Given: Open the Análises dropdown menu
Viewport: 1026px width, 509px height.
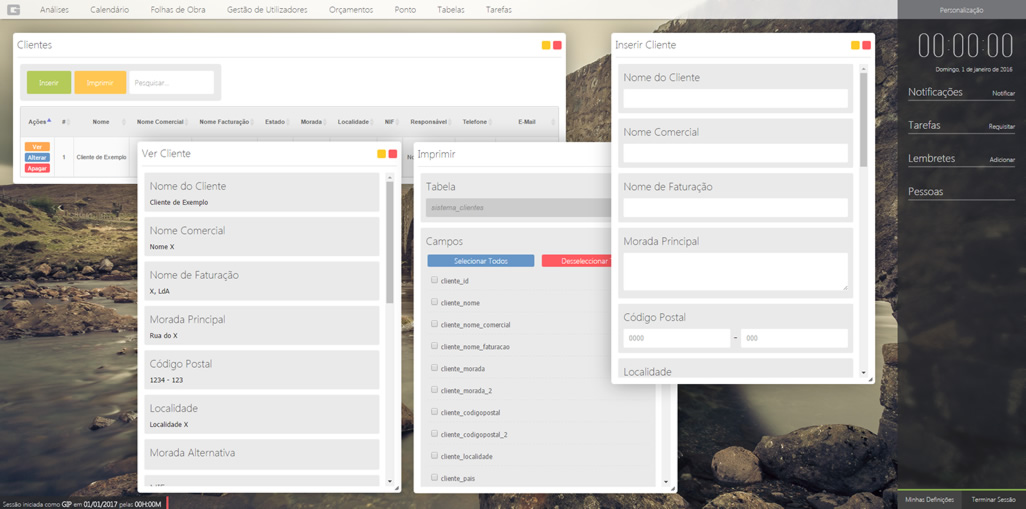Looking at the screenshot, I should [x=54, y=10].
